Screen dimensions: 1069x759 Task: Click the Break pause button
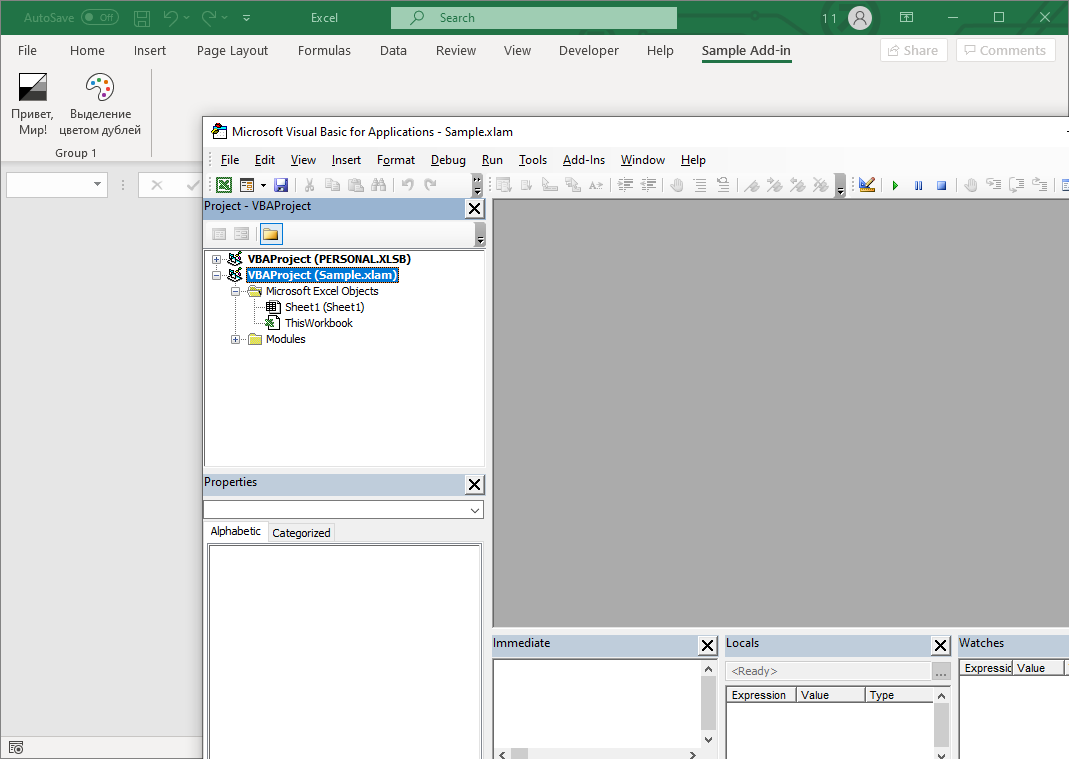click(918, 185)
